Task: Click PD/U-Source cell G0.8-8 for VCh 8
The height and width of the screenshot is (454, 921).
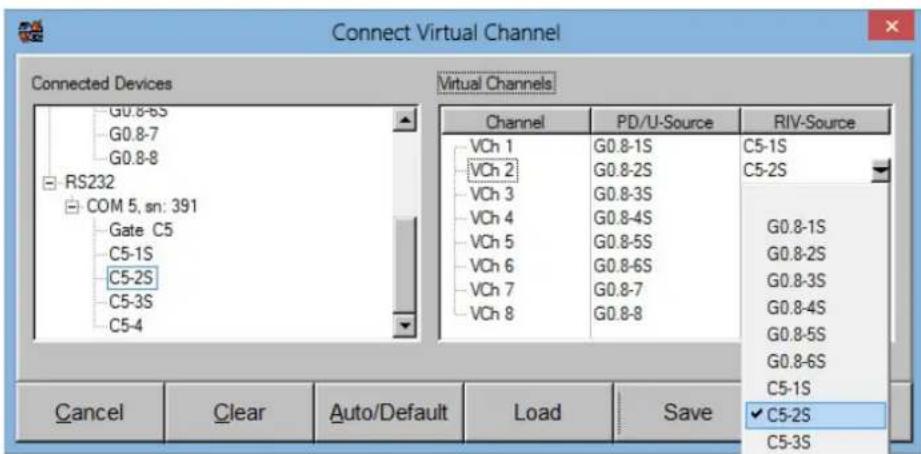Action: [618, 314]
